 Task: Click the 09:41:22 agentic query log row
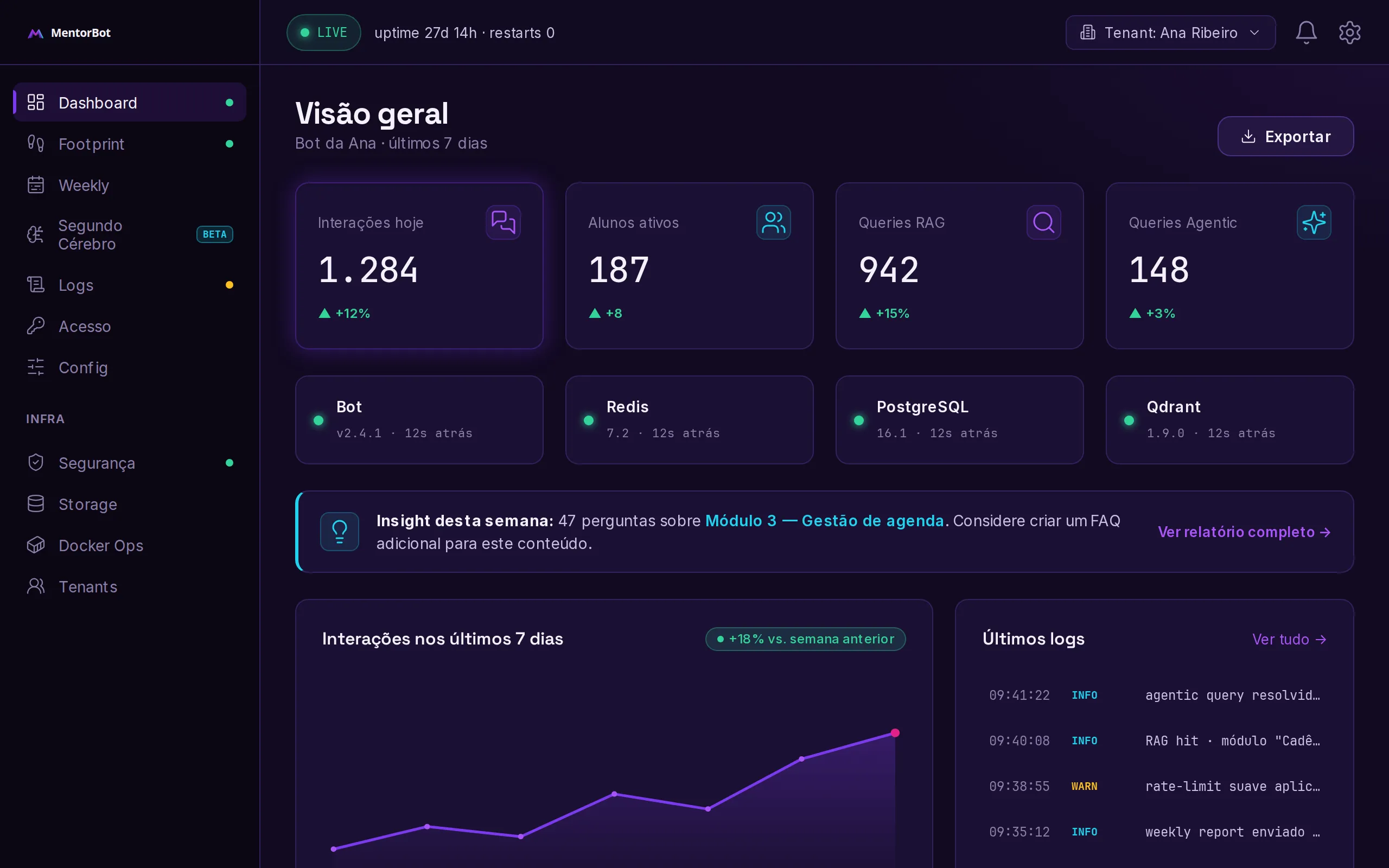point(1154,695)
